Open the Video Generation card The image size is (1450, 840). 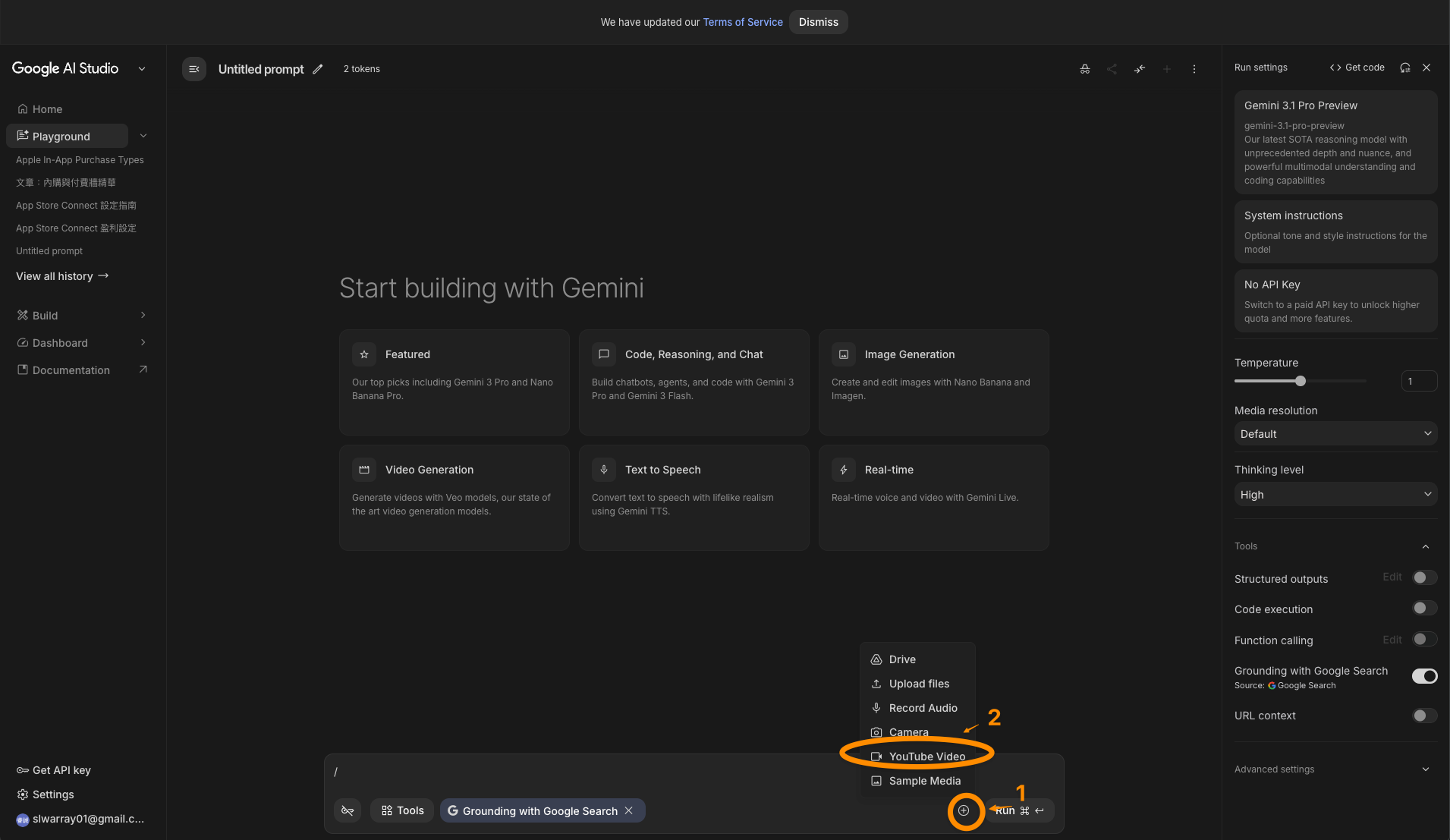454,497
